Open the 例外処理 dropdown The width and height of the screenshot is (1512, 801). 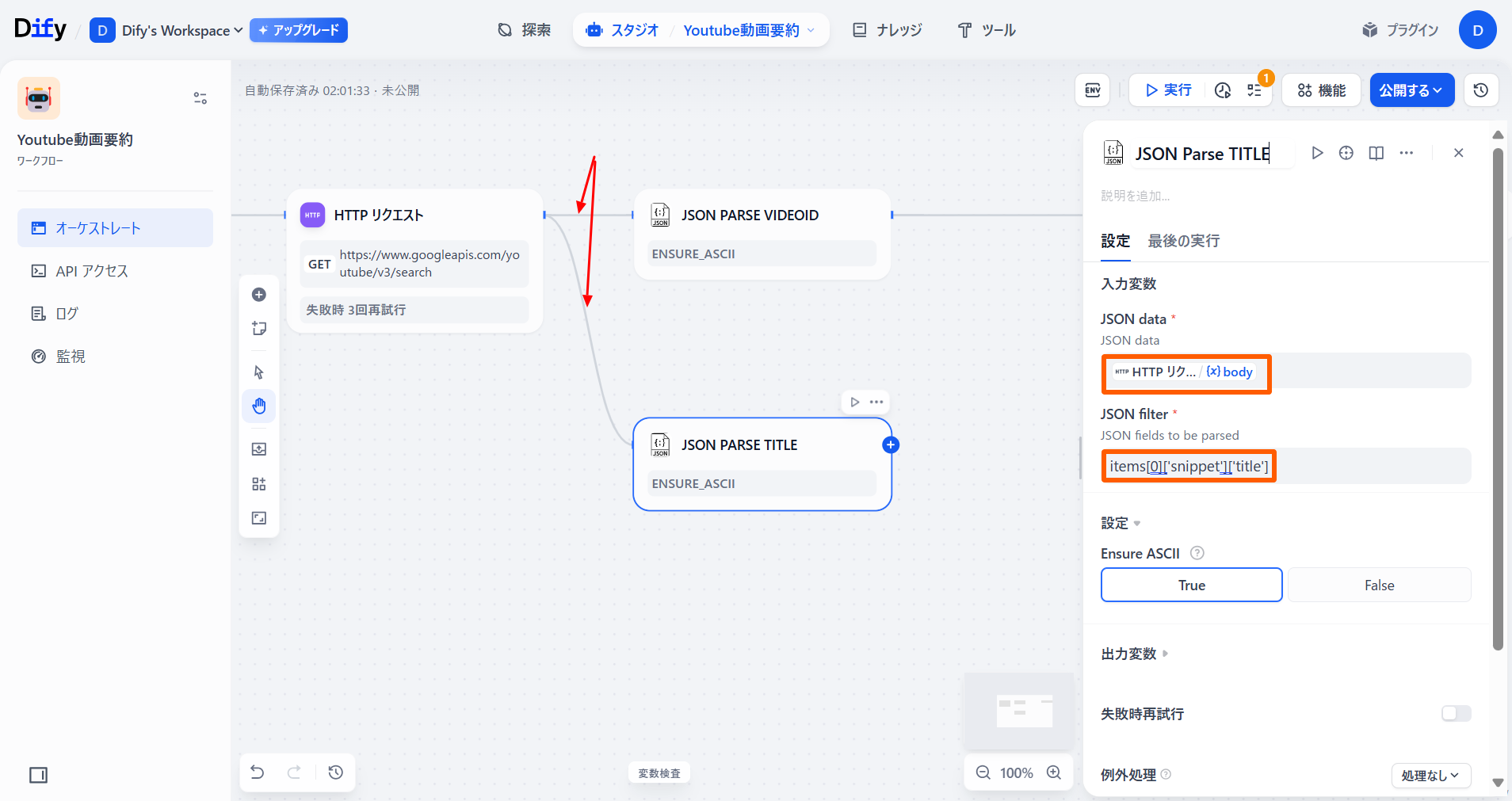(x=1430, y=776)
